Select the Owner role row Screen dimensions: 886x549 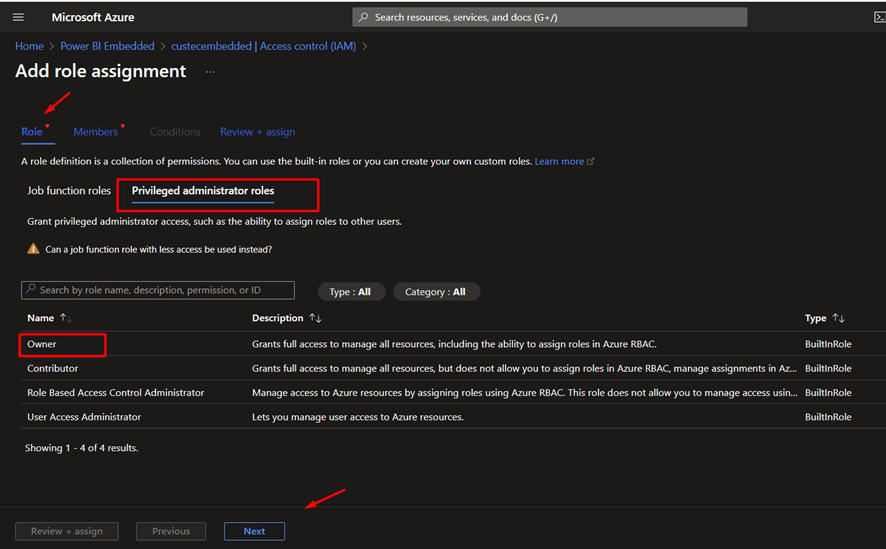click(x=453, y=344)
